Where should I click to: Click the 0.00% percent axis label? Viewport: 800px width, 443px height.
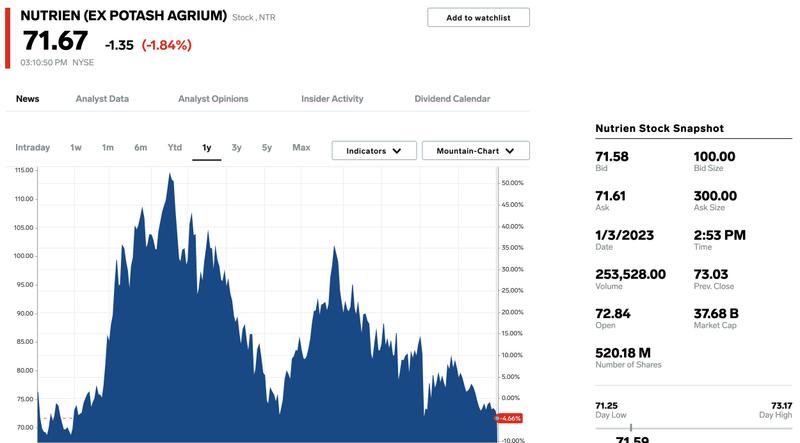click(x=511, y=398)
